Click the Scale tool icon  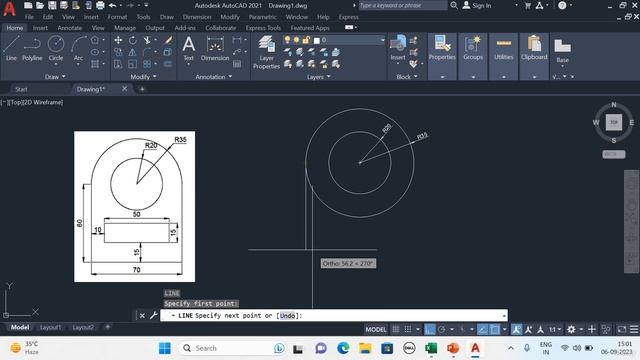click(x=133, y=64)
